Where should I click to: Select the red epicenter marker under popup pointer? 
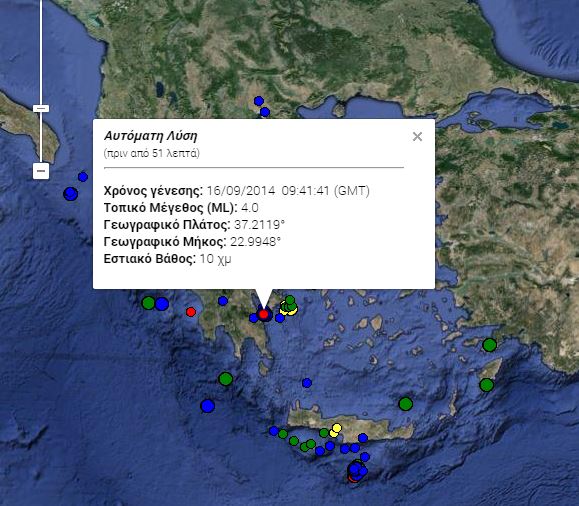point(263,314)
